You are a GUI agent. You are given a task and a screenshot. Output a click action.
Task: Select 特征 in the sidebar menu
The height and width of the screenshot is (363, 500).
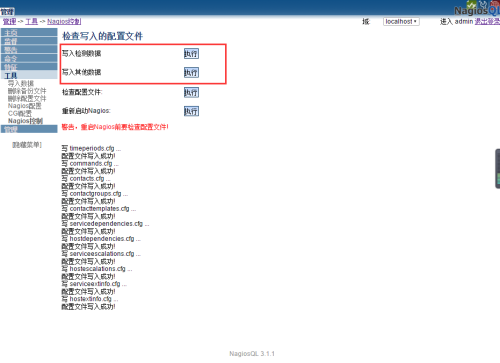(x=29, y=67)
